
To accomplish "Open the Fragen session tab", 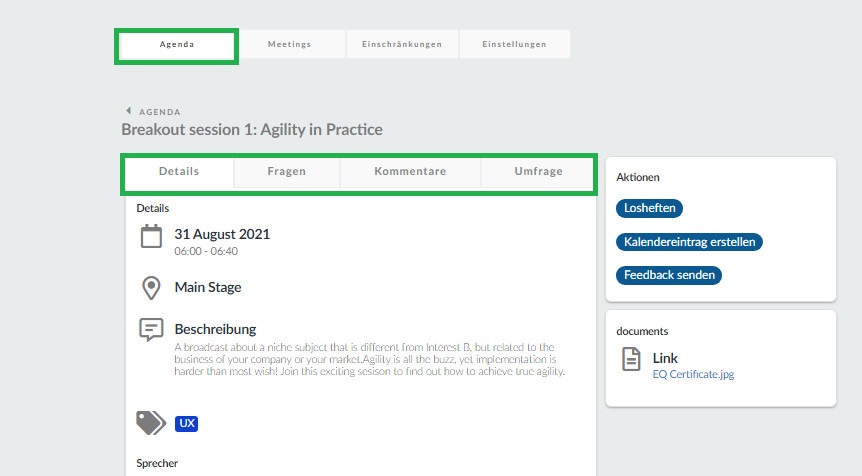I will (x=286, y=171).
